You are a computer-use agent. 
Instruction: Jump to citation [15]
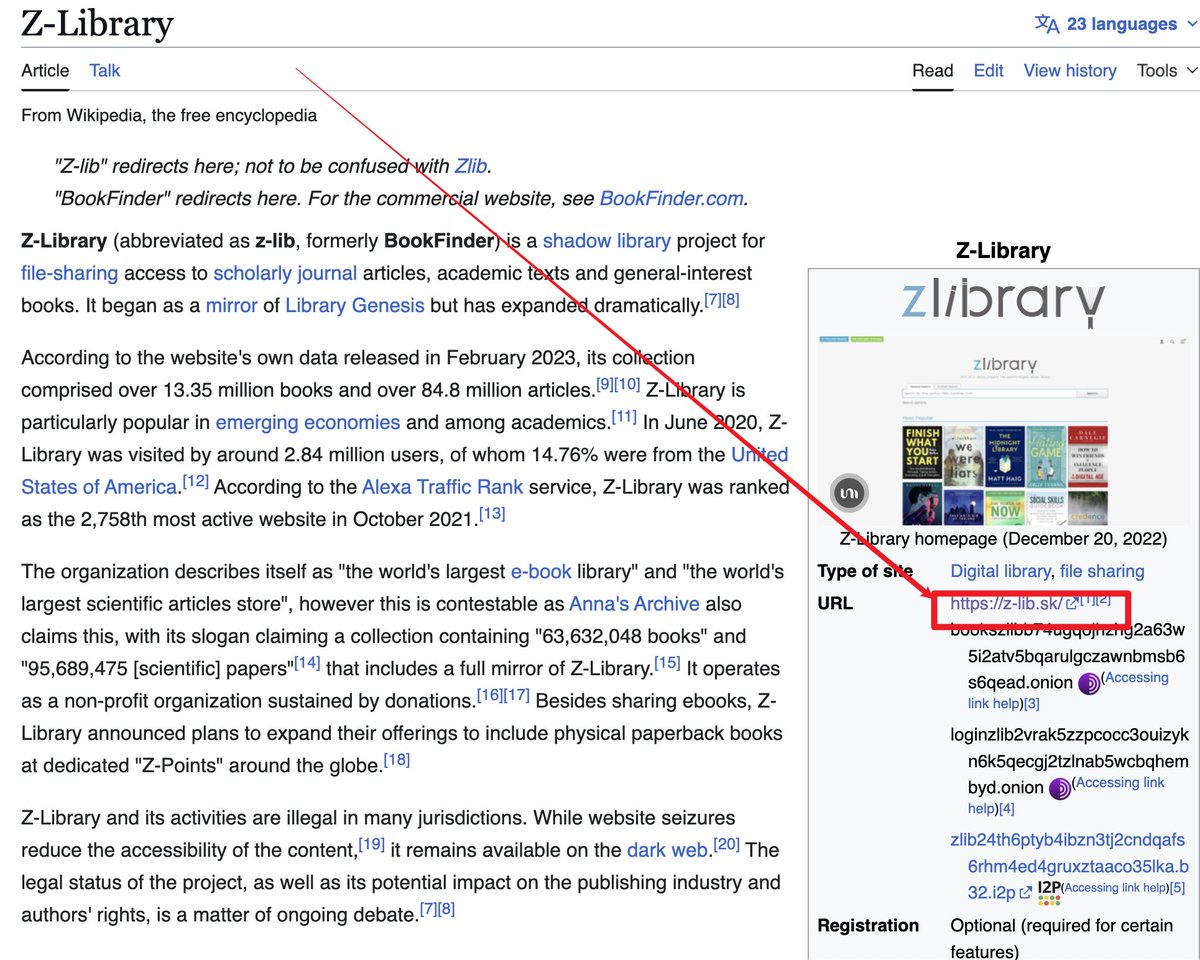point(667,662)
